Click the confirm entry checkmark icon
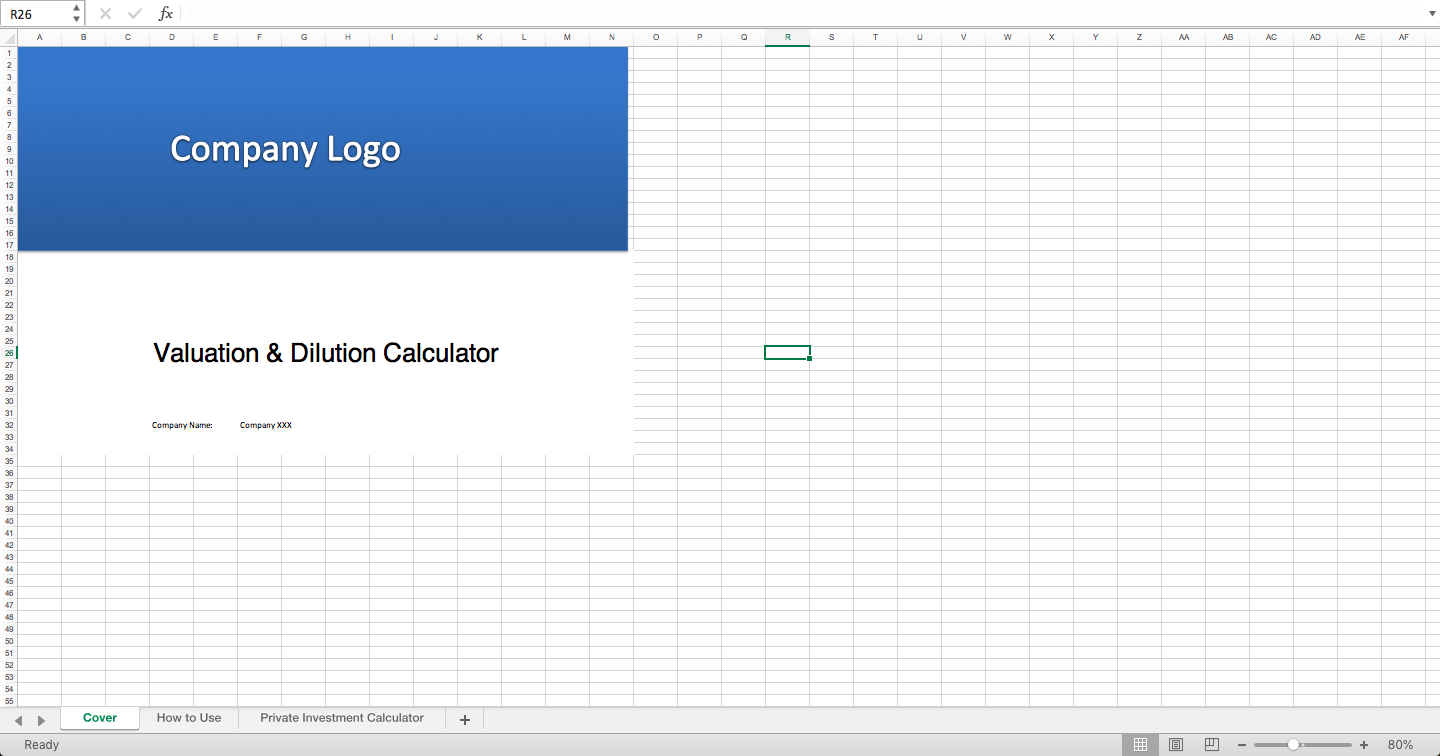 point(135,14)
